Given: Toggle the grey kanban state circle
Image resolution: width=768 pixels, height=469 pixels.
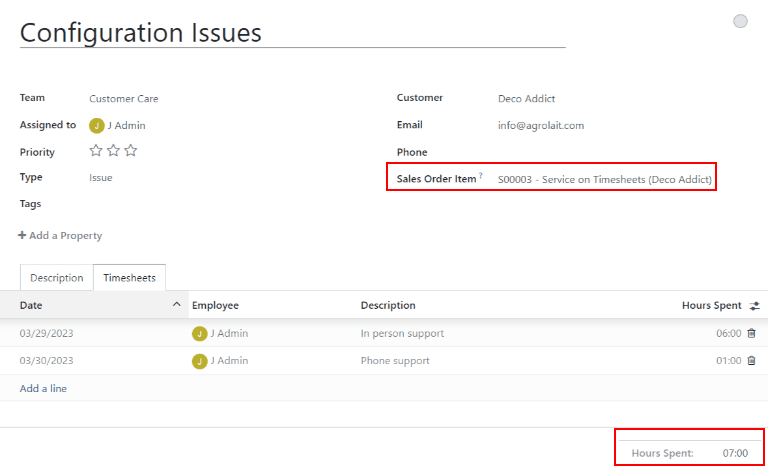Looking at the screenshot, I should pos(740,21).
